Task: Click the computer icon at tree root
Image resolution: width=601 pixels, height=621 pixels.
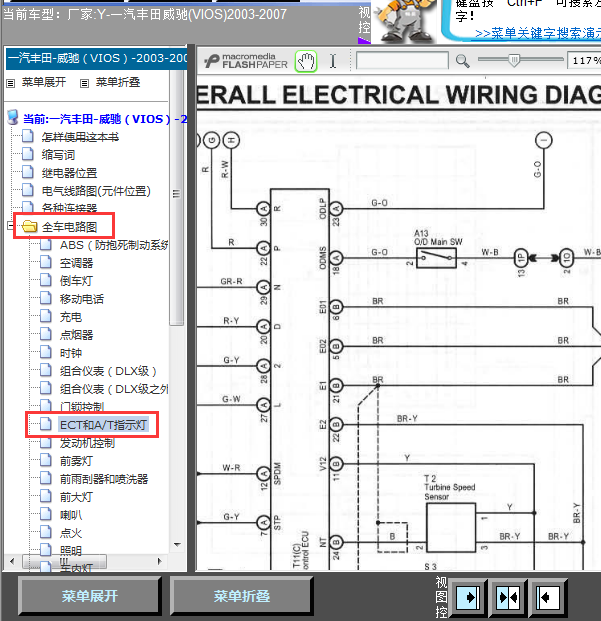Action: click(x=13, y=117)
